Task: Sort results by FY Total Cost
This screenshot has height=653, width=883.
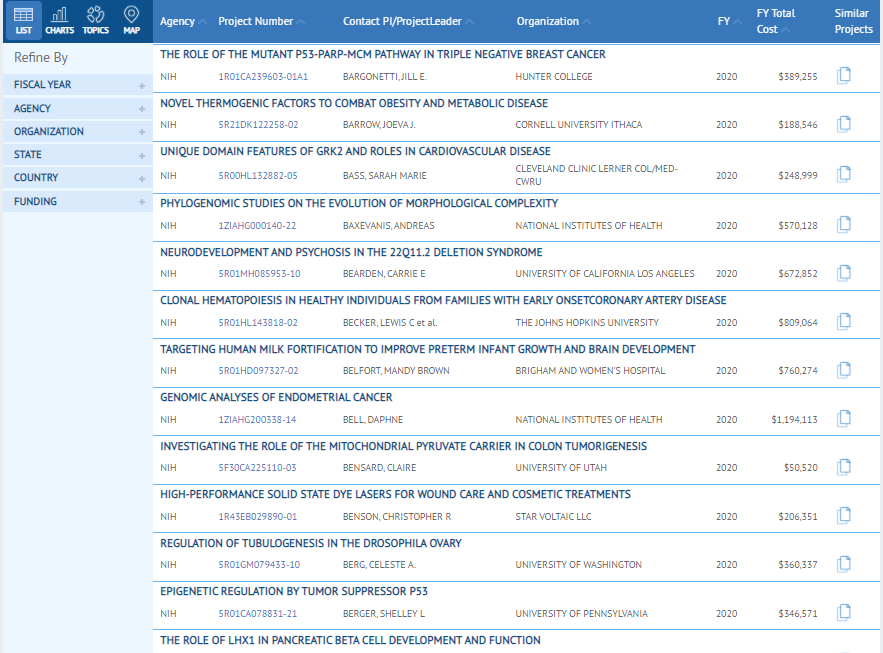Action: pos(776,21)
